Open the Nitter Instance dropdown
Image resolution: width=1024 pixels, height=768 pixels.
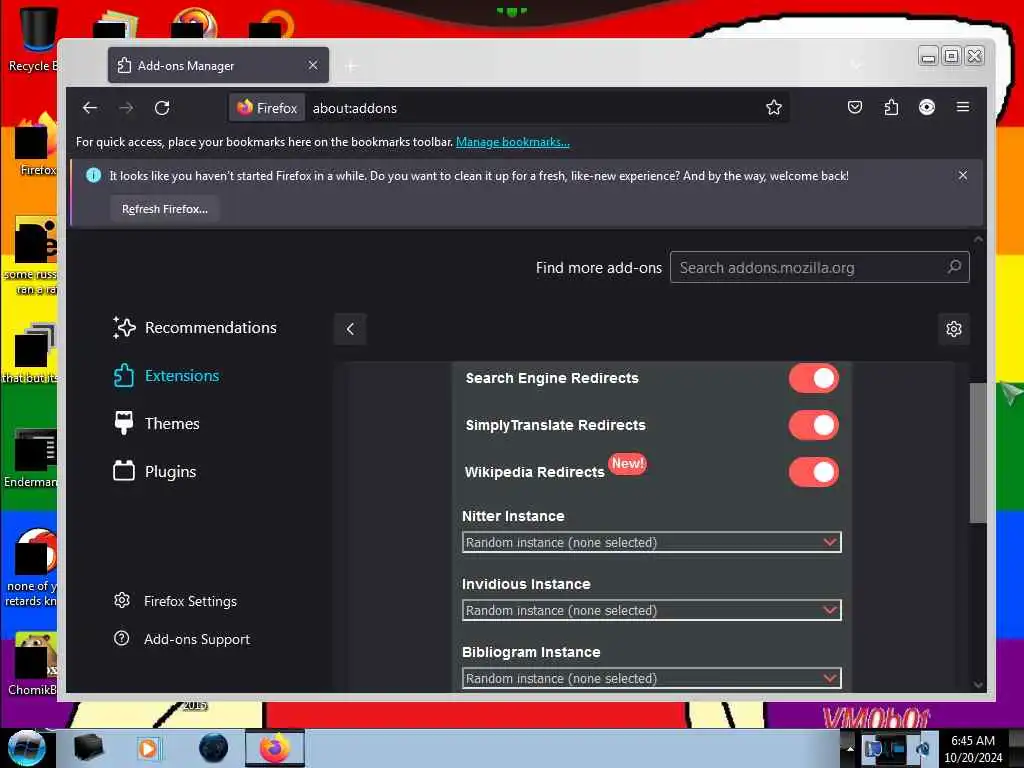coord(651,542)
